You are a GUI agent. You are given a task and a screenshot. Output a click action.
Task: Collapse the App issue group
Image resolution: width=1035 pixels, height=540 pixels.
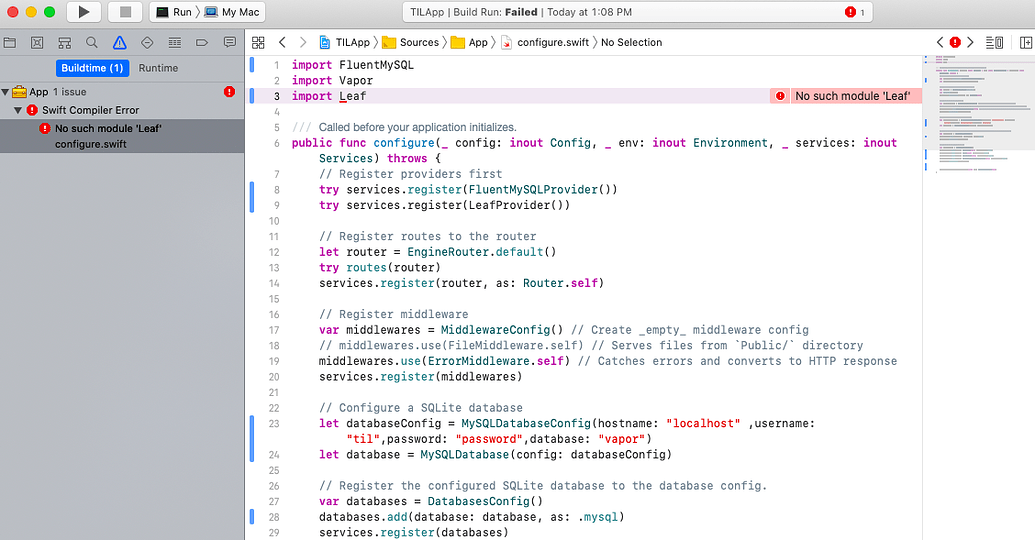coord(6,92)
